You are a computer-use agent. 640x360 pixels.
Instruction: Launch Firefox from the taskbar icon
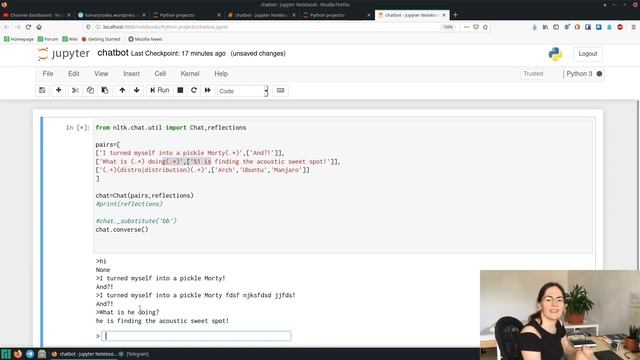click(18, 354)
